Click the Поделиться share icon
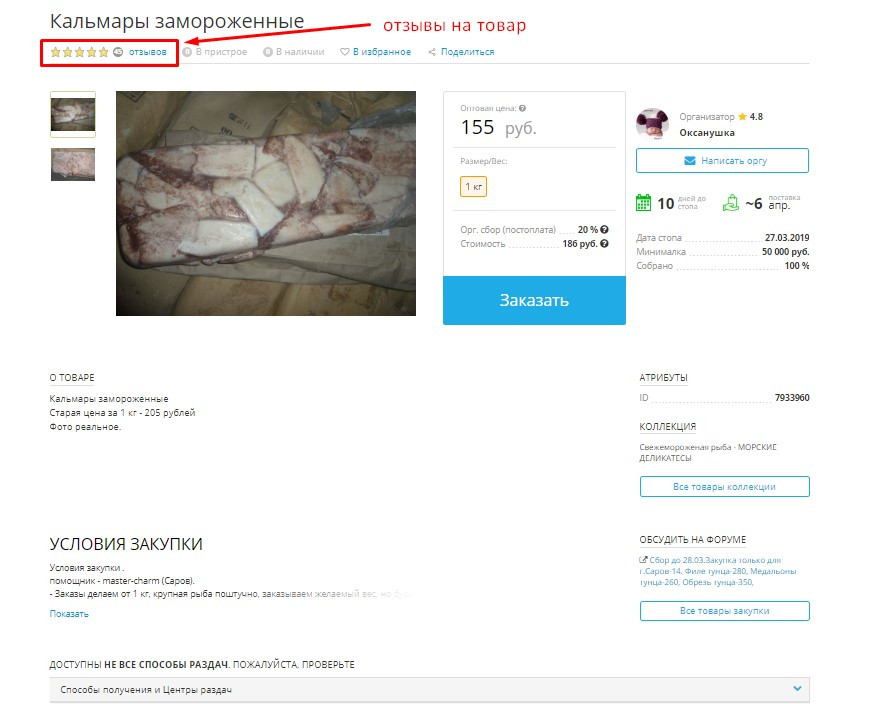This screenshot has width=890, height=704. coord(432,52)
